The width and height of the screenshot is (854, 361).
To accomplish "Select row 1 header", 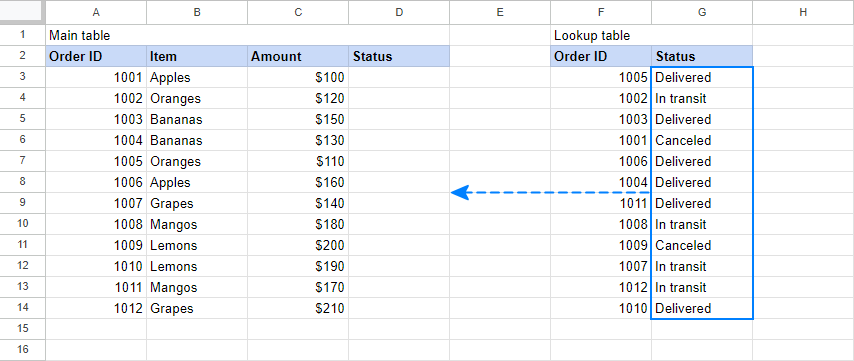I will tap(22, 35).
